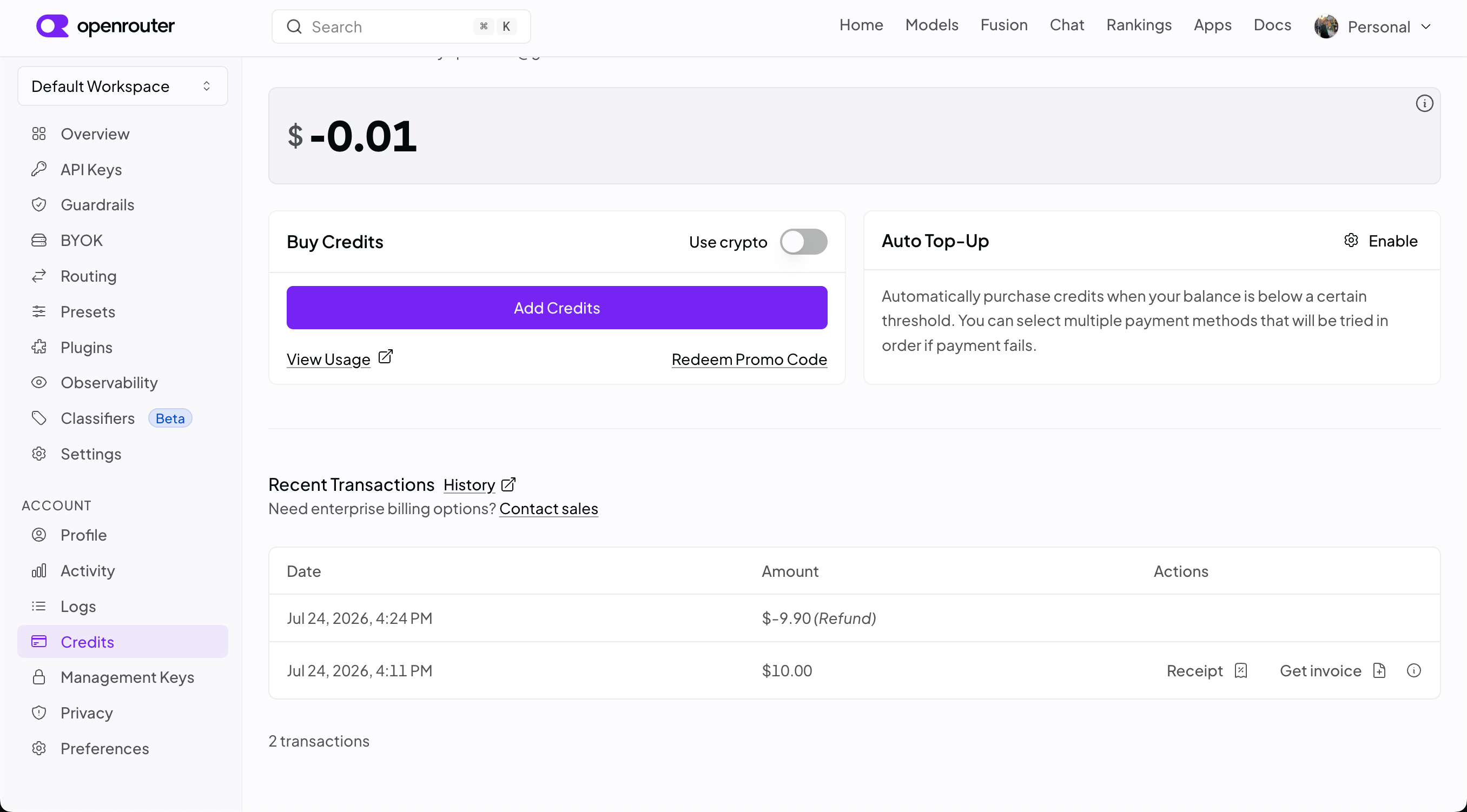Click the $10.00 amount cell
This screenshot has width=1467, height=812.
click(787, 670)
